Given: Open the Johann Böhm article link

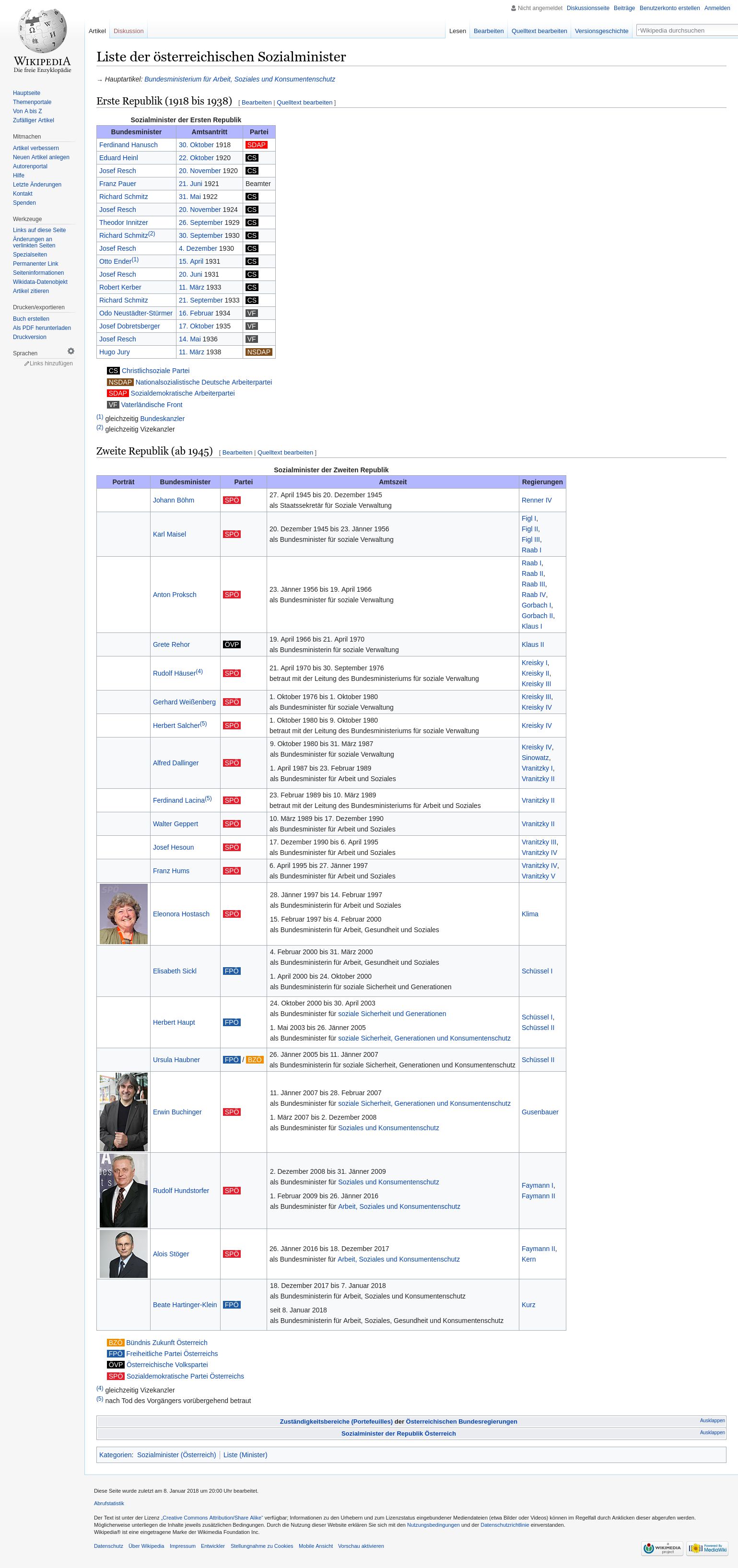Looking at the screenshot, I should pos(174,500).
